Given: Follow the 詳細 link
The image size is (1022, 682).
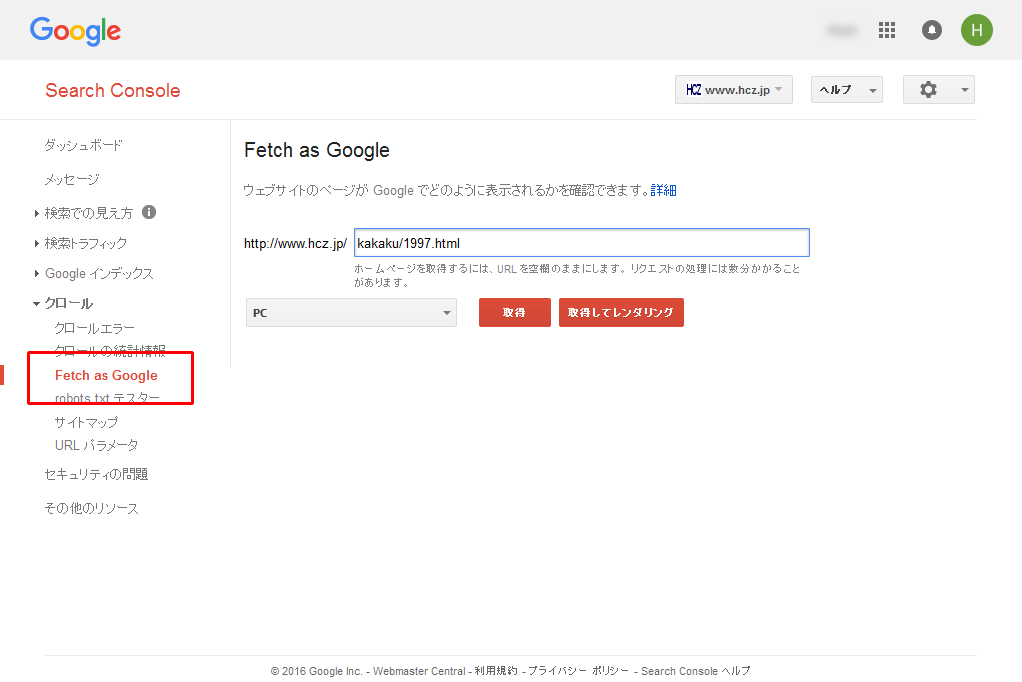Looking at the screenshot, I should point(664,190).
